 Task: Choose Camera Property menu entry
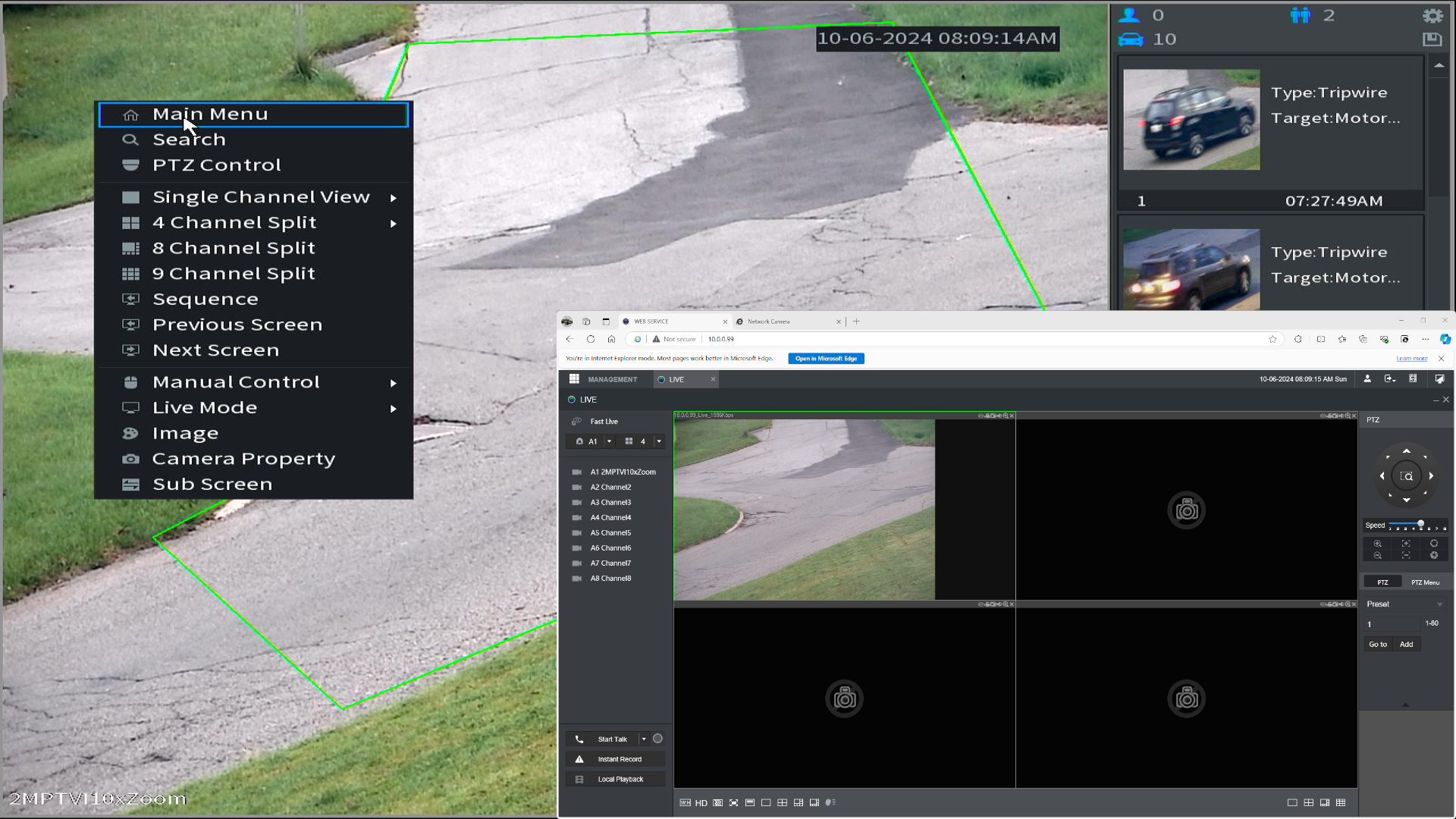pos(253,459)
